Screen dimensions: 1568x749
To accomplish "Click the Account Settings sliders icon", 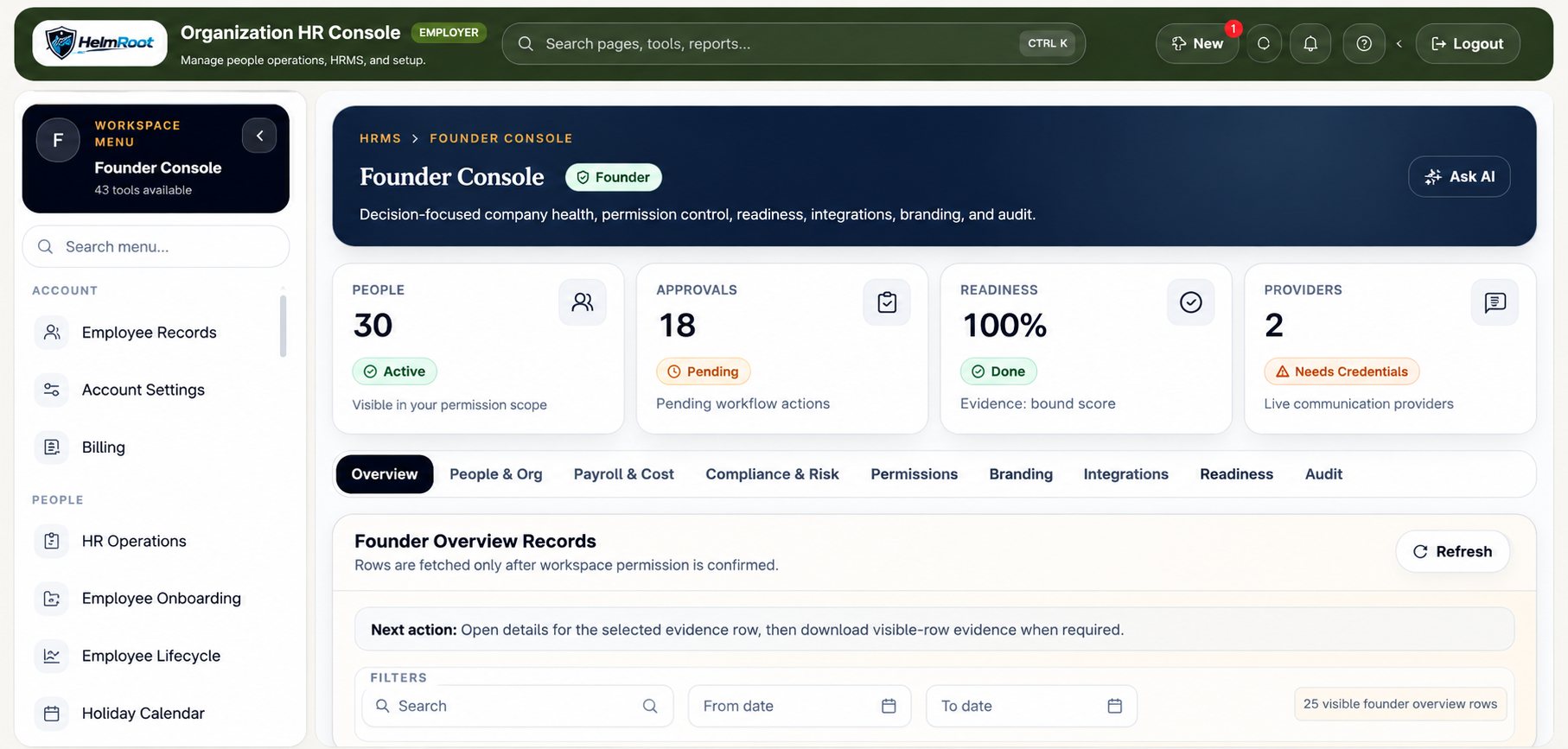I will 52,390.
